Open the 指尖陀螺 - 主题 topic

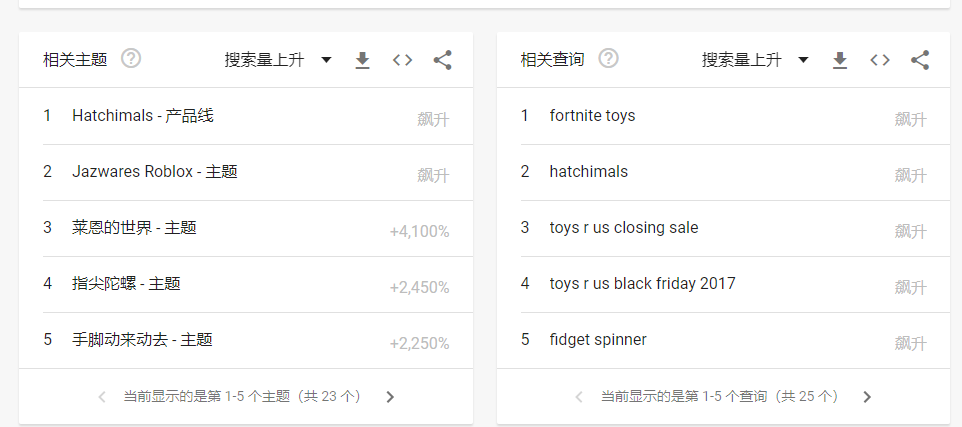(126, 284)
